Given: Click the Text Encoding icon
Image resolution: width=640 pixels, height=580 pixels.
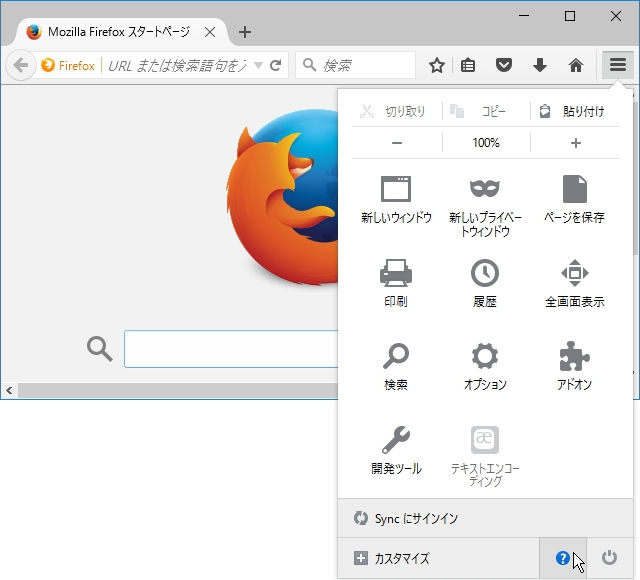Looking at the screenshot, I should coord(484,440).
